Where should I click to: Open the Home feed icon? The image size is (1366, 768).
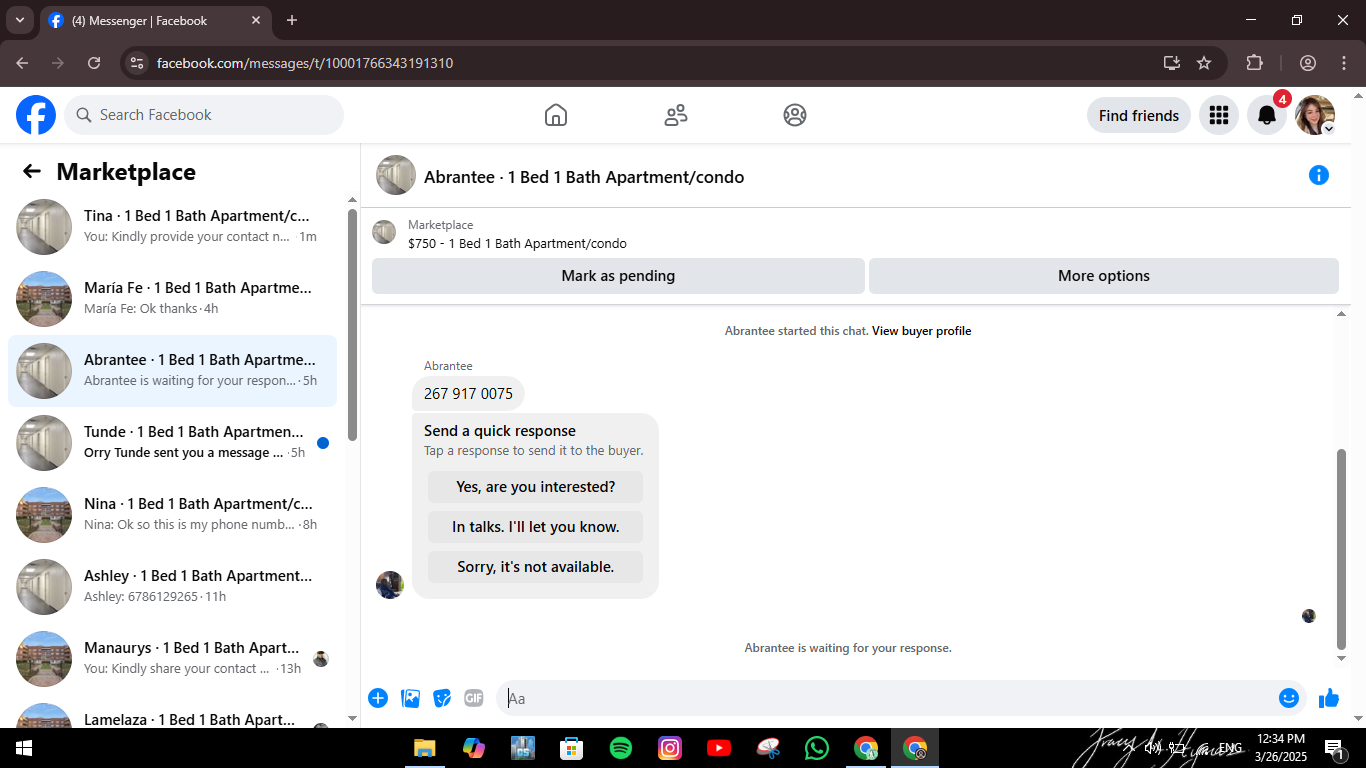[556, 115]
